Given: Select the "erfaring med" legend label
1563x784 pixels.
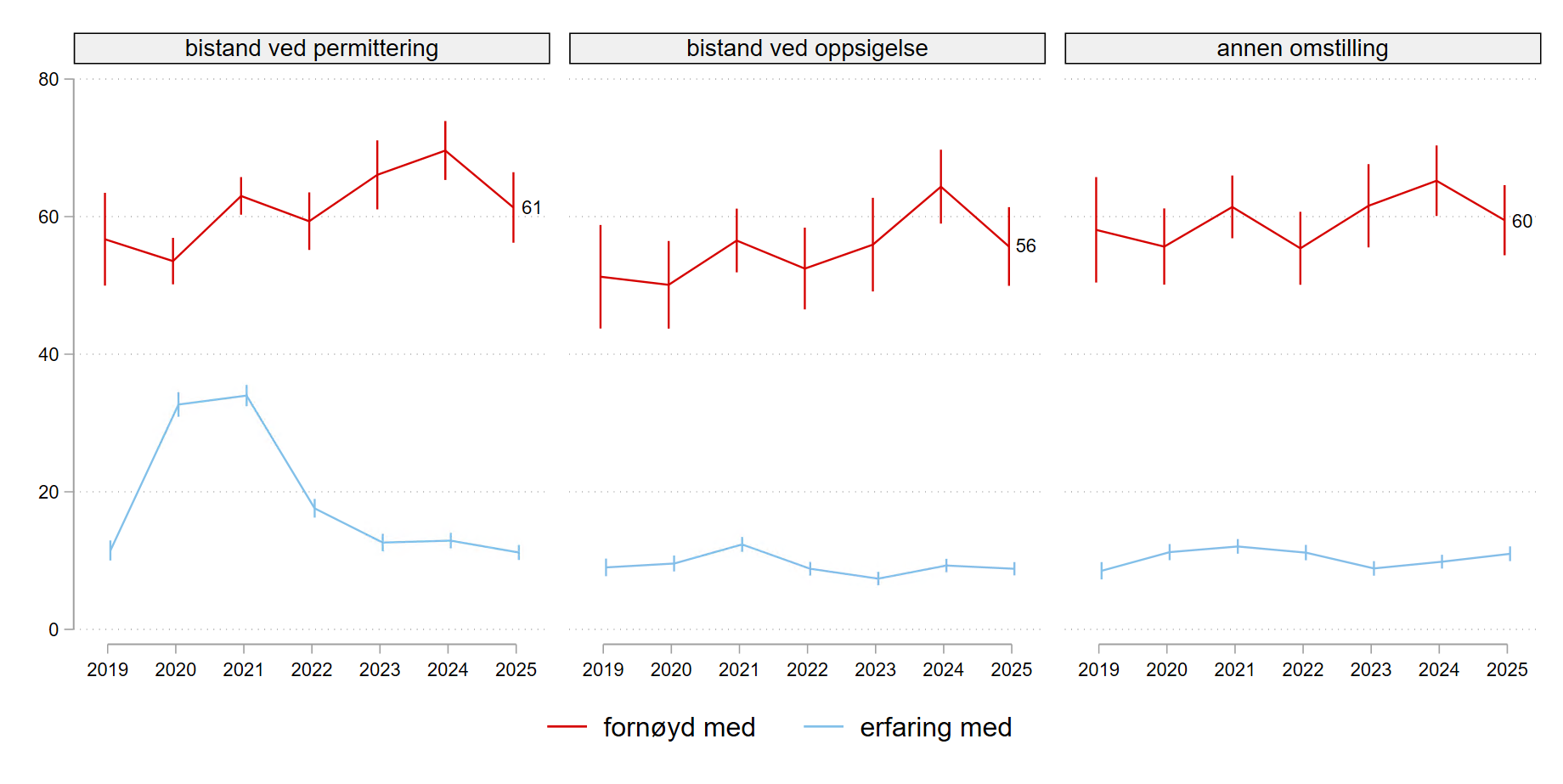Looking at the screenshot, I should (935, 728).
